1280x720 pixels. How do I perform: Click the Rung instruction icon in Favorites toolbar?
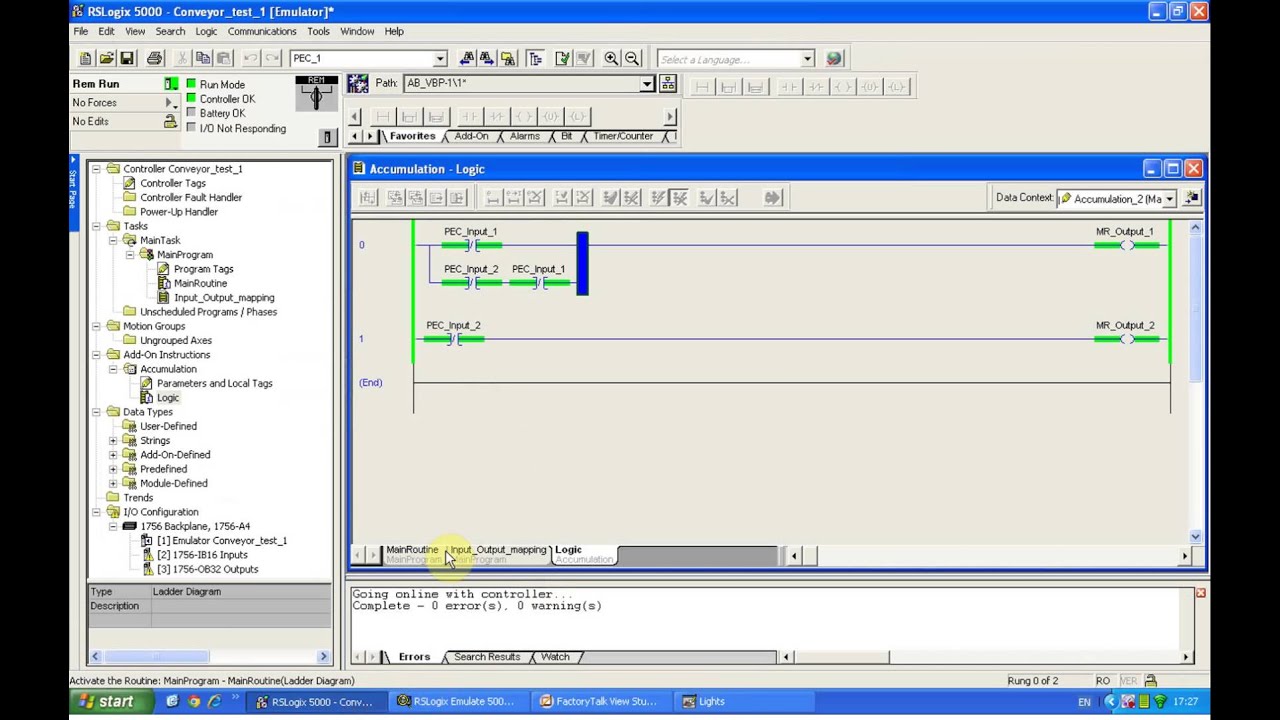(383, 116)
